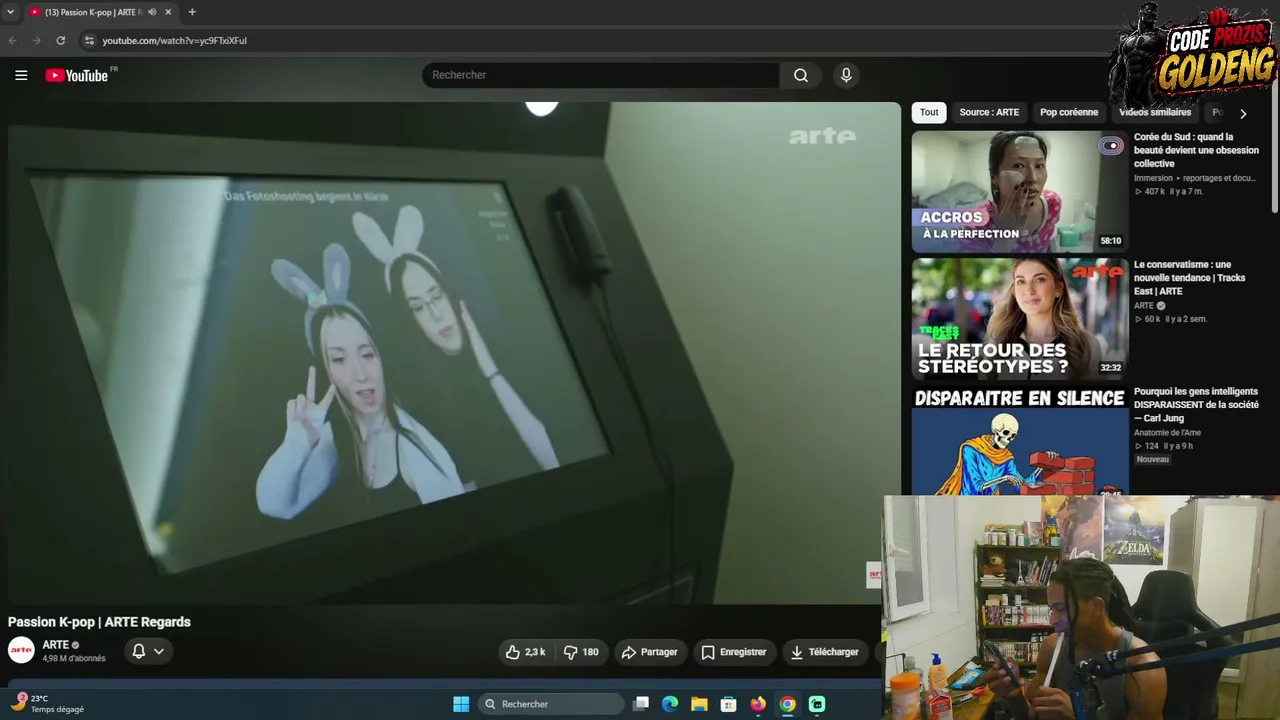Click the "Anatomie de l'Ame" channel name
This screenshot has height=720, width=1280.
1167,433
